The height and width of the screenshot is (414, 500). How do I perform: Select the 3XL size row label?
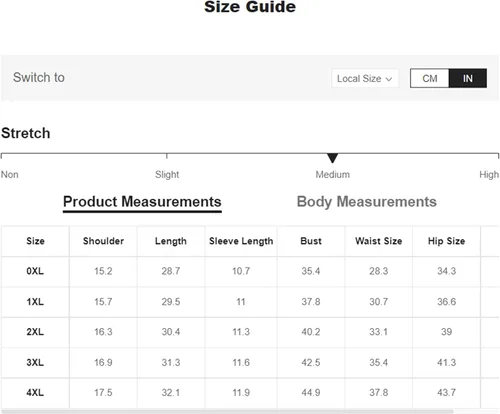[35, 362]
